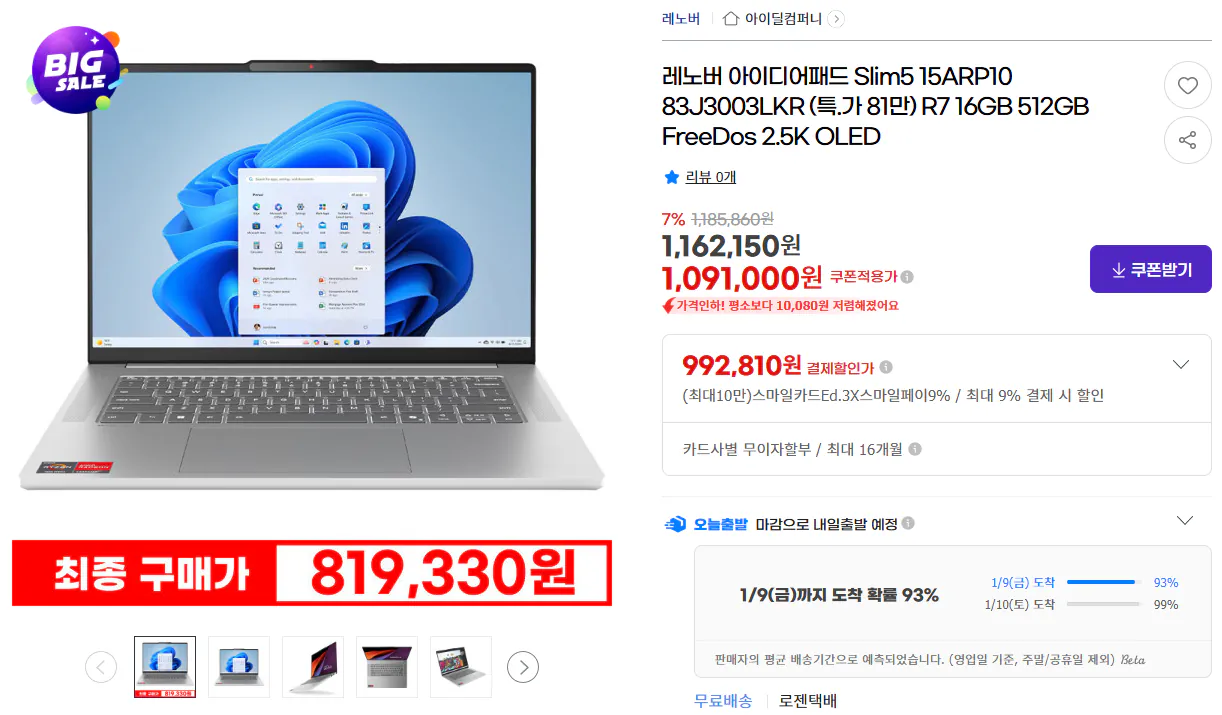Image resolution: width=1222 pixels, height=715 pixels.
Task: Show next product thumbnails with right arrow
Action: point(523,667)
